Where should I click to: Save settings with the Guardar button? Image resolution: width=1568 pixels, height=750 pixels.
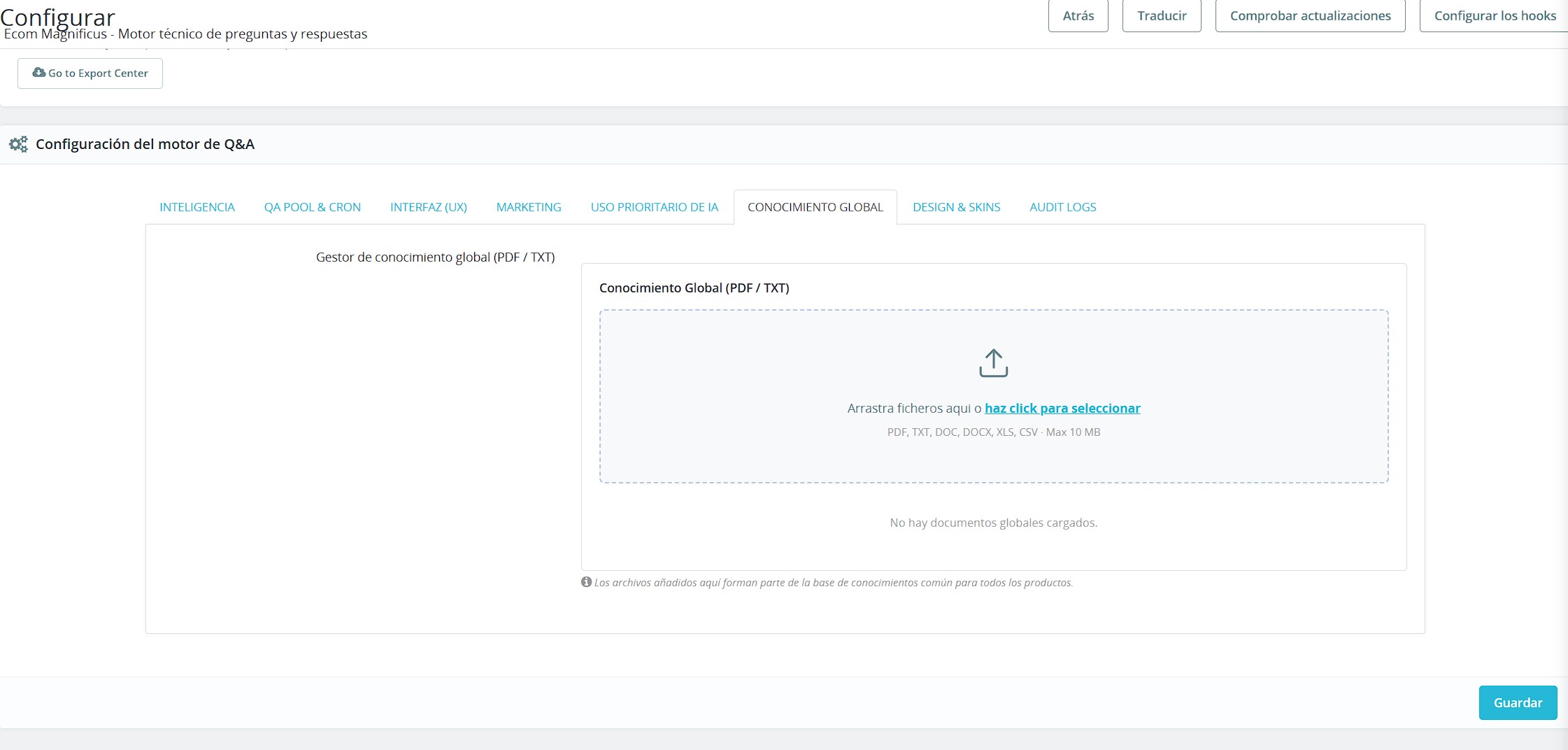pyautogui.click(x=1518, y=702)
